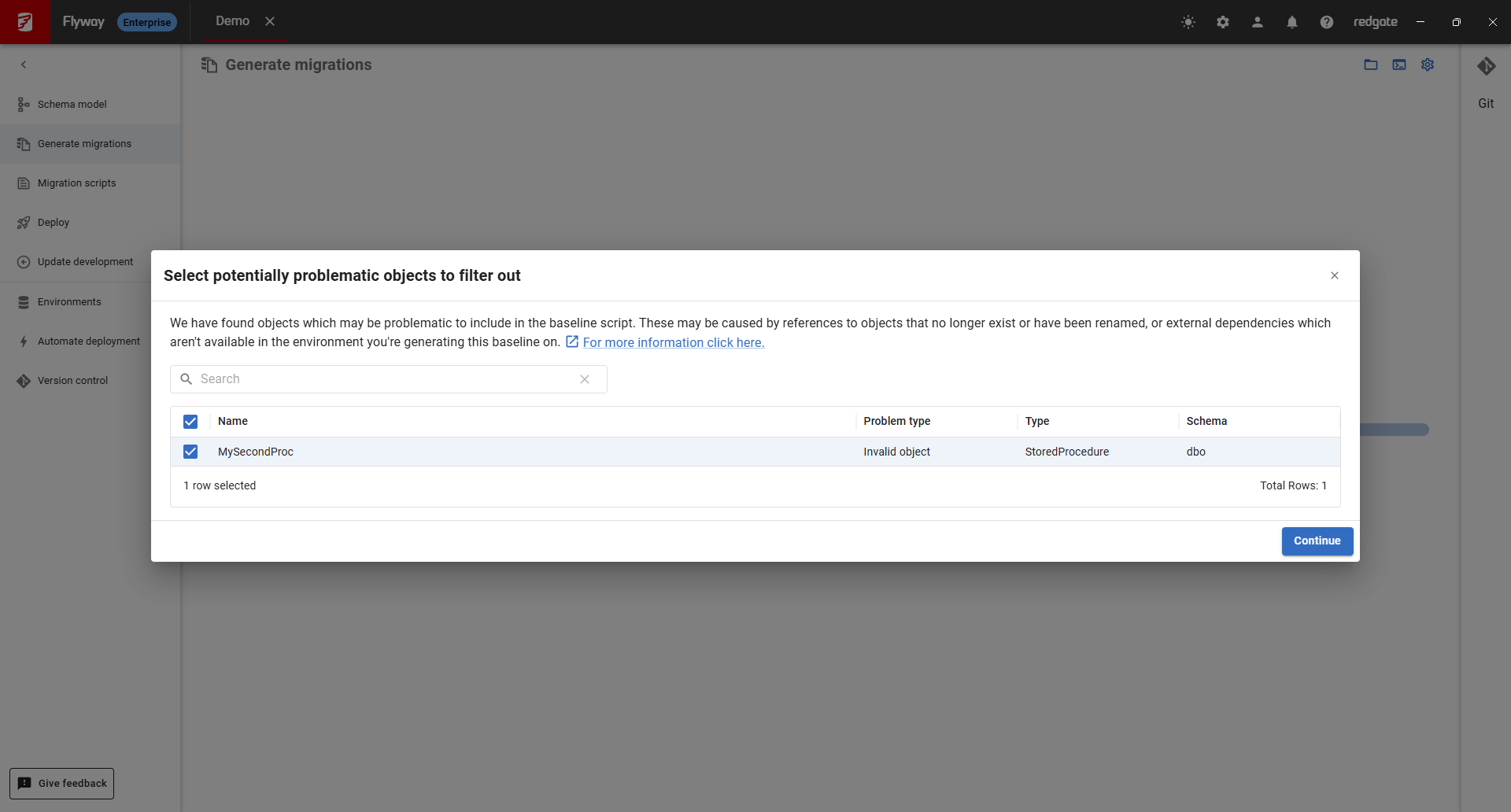Toggle the light/dark theme sun icon

tap(1188, 22)
